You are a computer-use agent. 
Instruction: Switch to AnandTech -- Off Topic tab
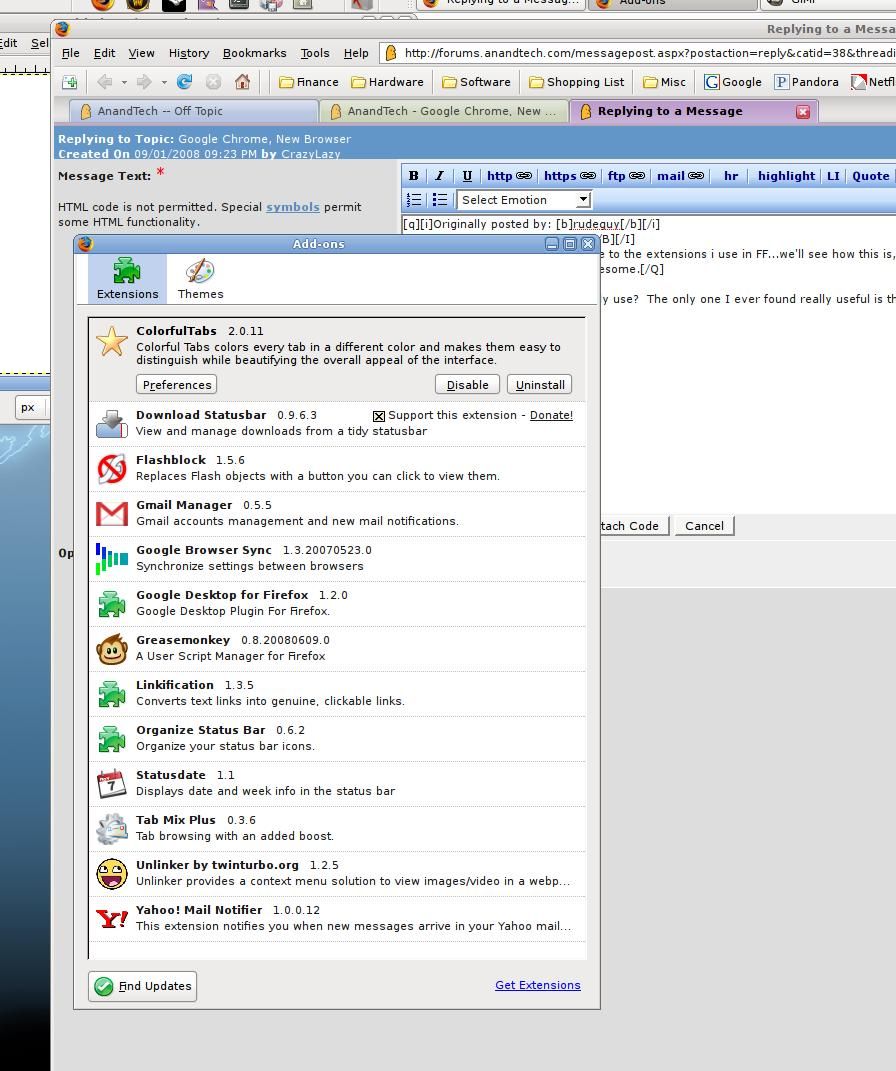pyautogui.click(x=193, y=111)
